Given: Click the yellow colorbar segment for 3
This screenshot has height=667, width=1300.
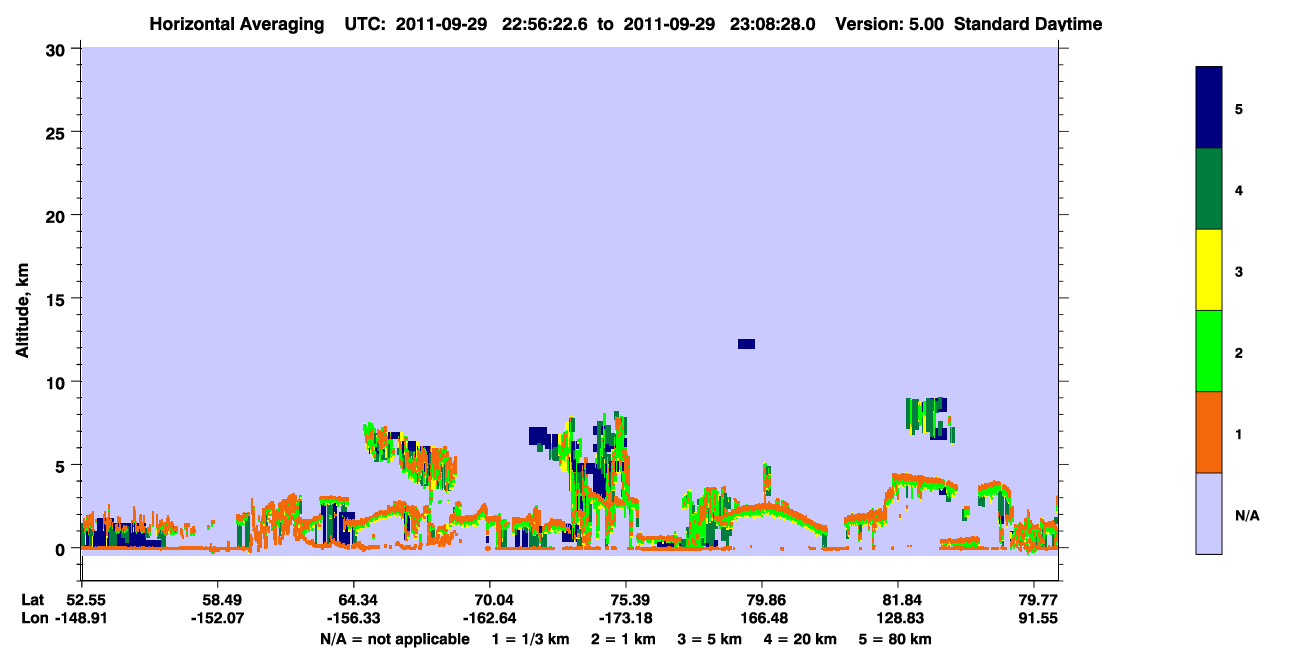Looking at the screenshot, I should coord(1209,270).
